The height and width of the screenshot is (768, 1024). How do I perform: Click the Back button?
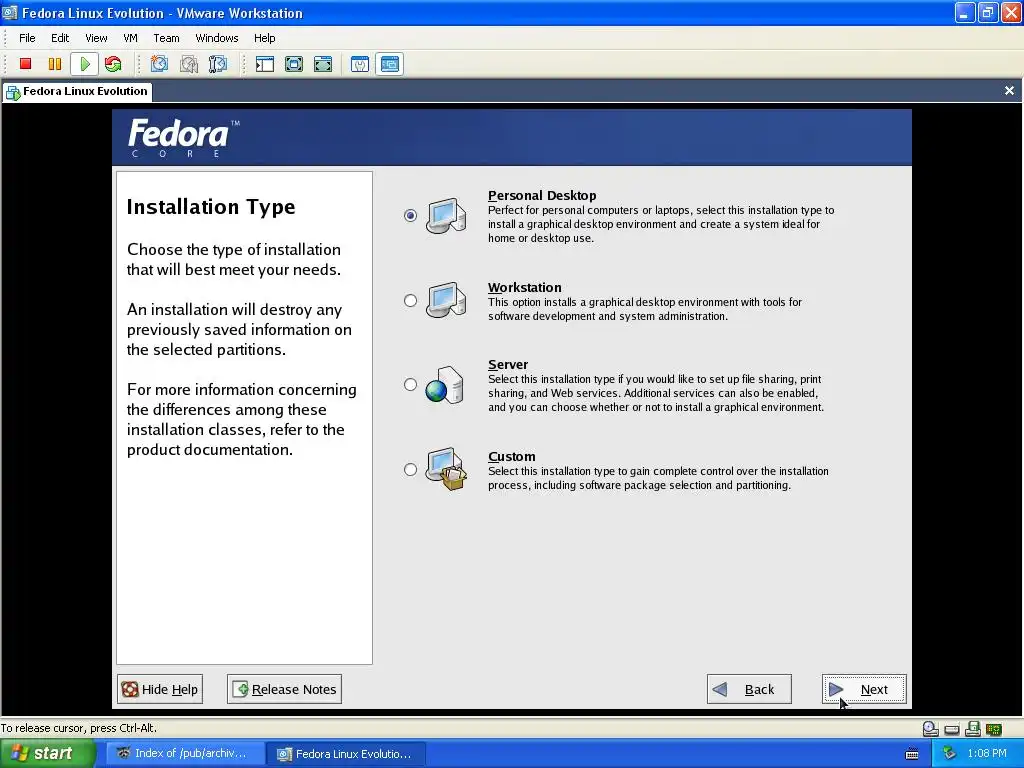coord(749,689)
